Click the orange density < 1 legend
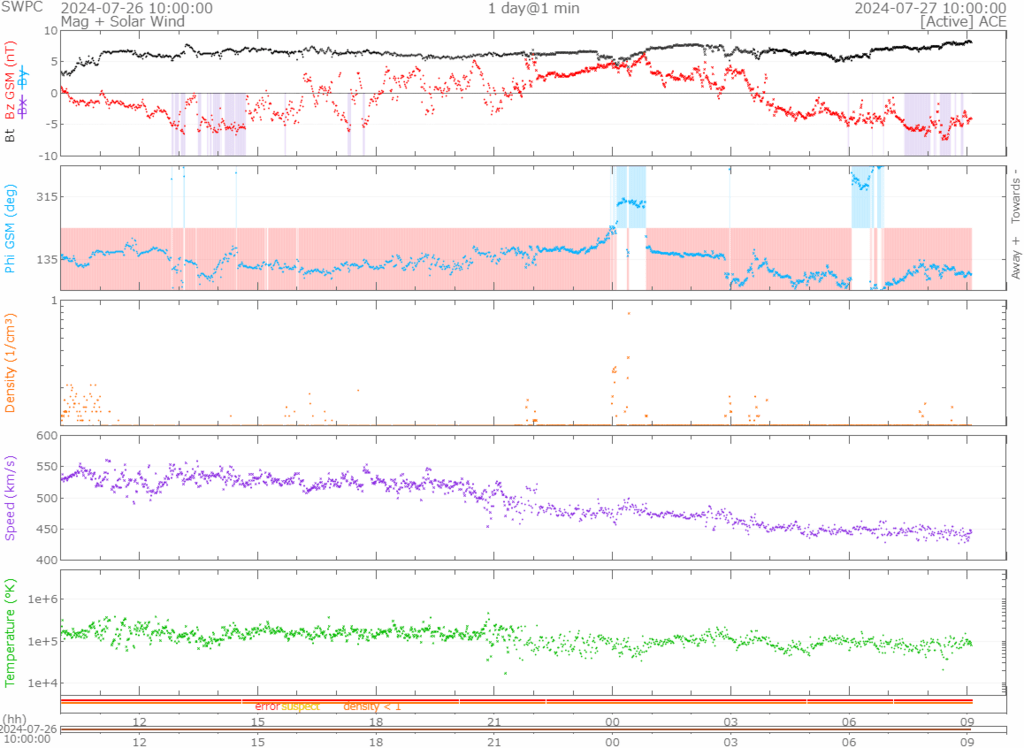 point(372,707)
